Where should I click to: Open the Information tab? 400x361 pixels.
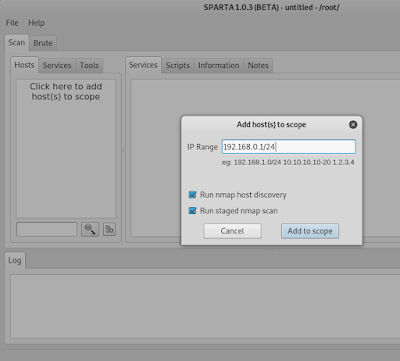click(219, 66)
